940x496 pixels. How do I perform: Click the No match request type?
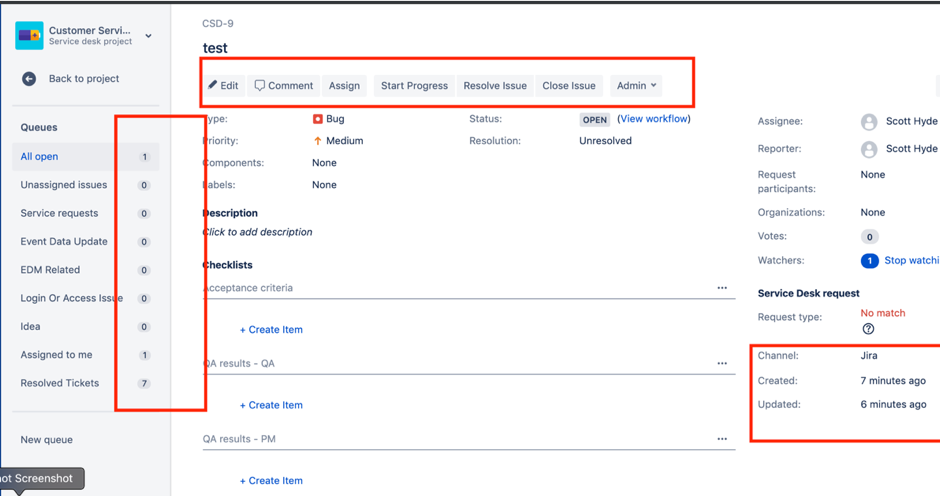tap(883, 313)
